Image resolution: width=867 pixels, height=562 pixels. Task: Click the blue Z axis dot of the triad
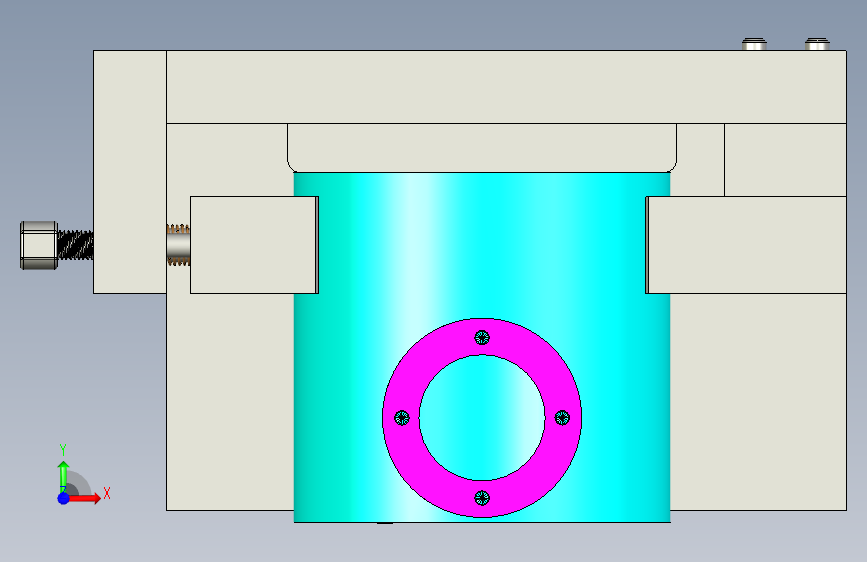64,498
